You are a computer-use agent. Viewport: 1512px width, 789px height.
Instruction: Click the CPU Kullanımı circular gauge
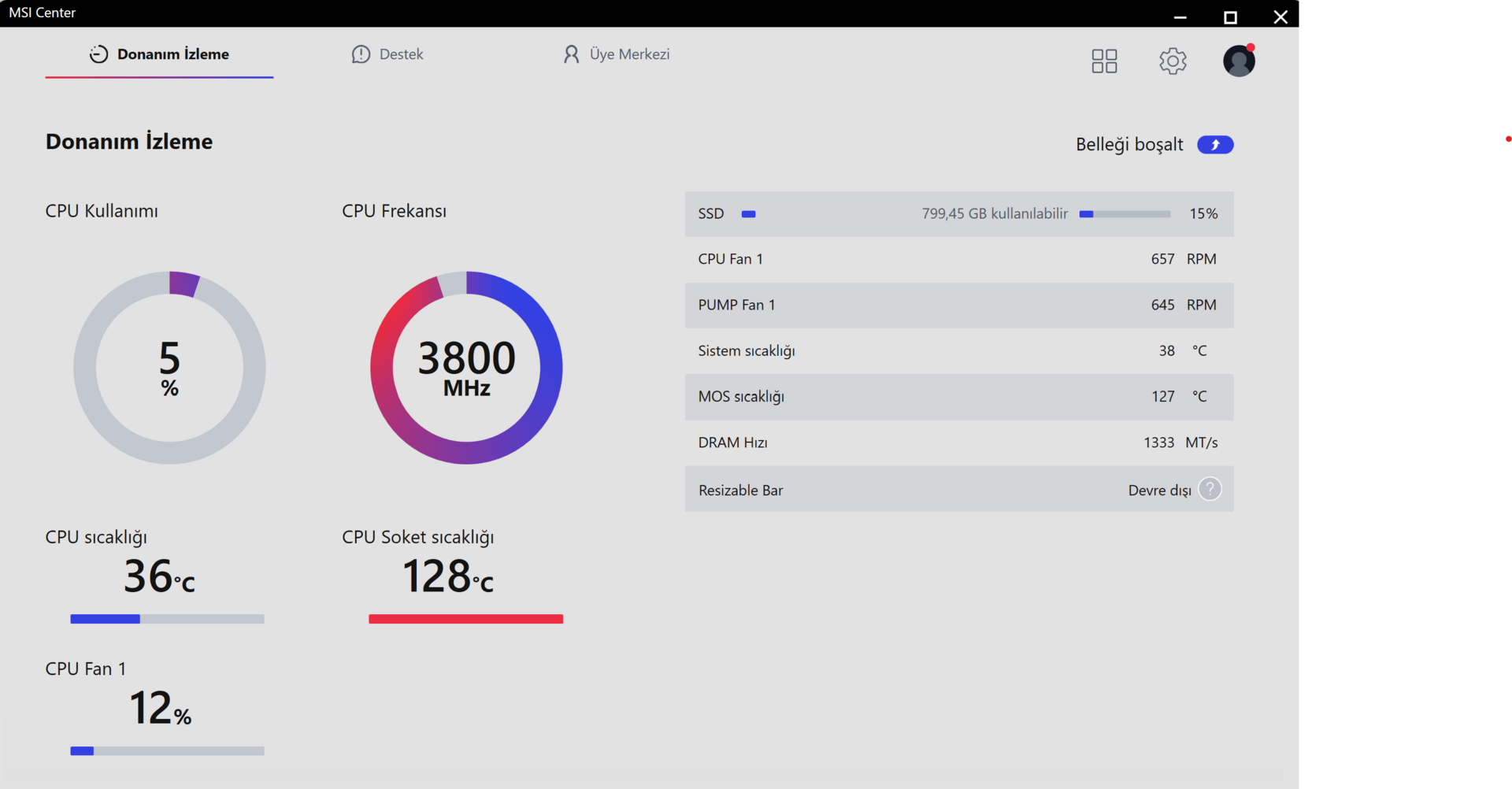tap(169, 368)
